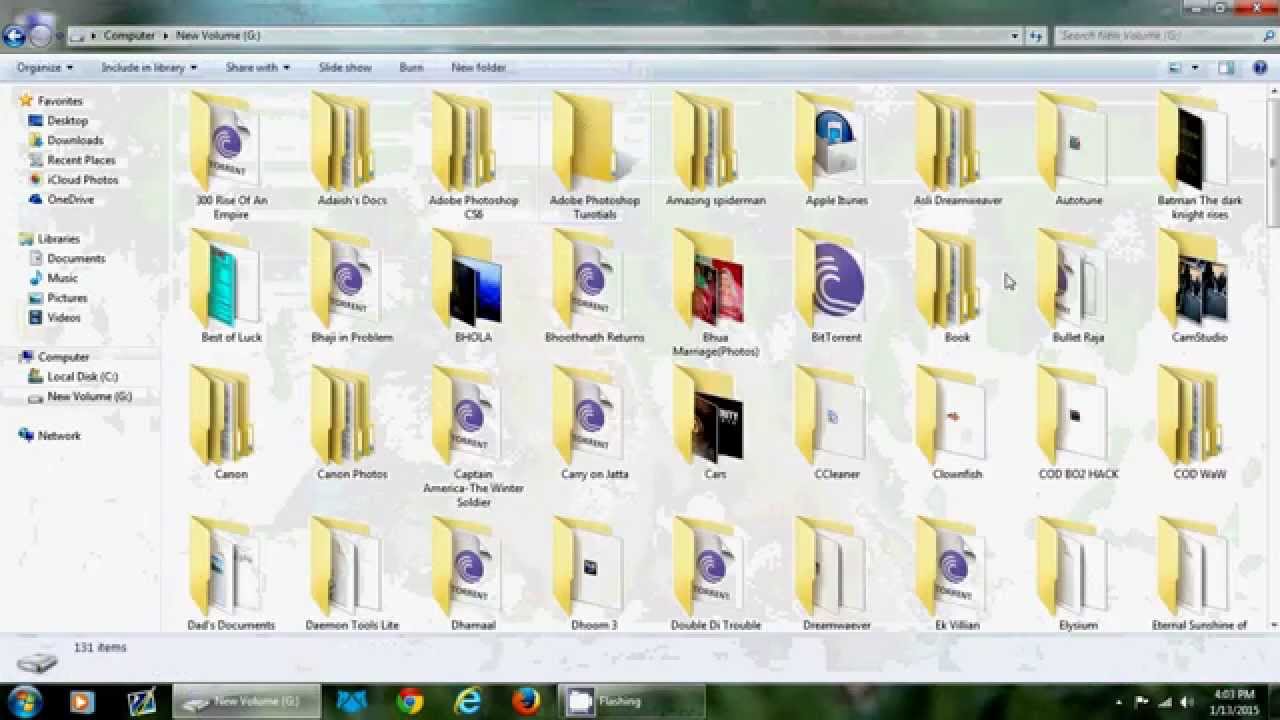
Task: Open OneDrive in navigation pane
Action: (70, 200)
